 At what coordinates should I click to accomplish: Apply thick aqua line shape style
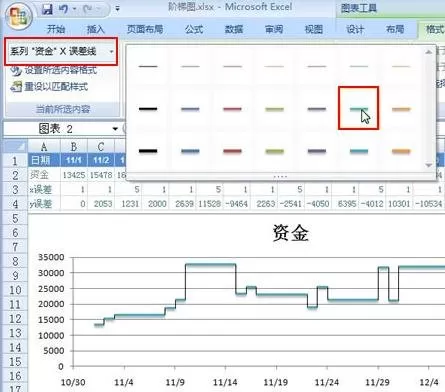[359, 151]
